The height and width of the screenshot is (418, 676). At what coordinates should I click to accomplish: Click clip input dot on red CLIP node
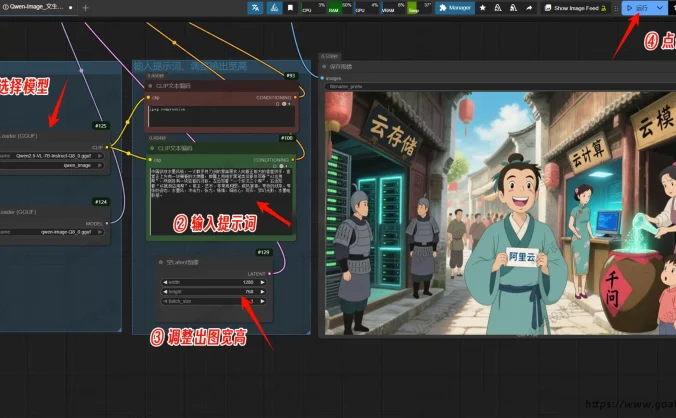148,97
